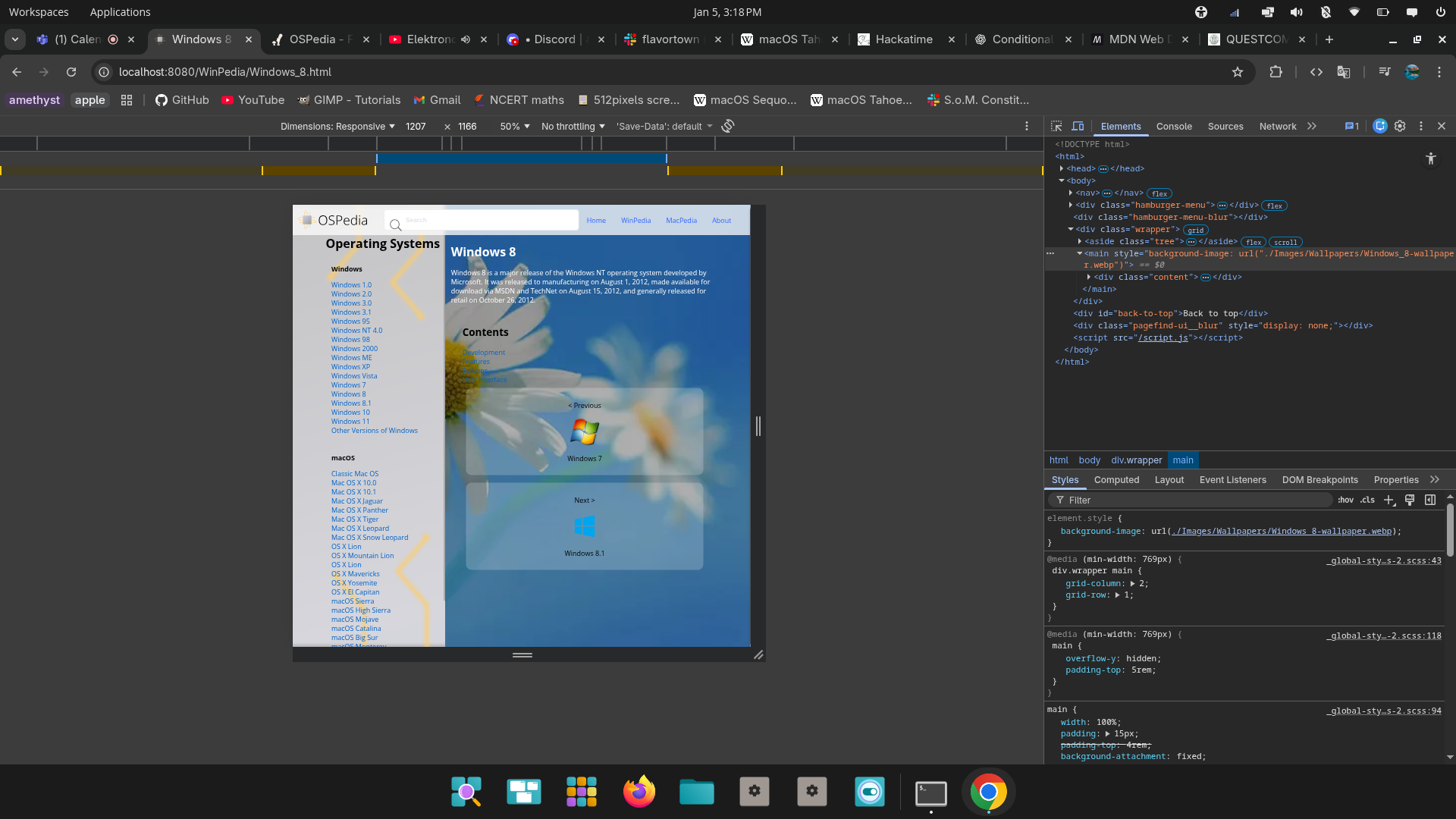Image resolution: width=1456 pixels, height=819 pixels.
Task: Click the AI assistance icon in DevTools
Action: [x=1379, y=126]
